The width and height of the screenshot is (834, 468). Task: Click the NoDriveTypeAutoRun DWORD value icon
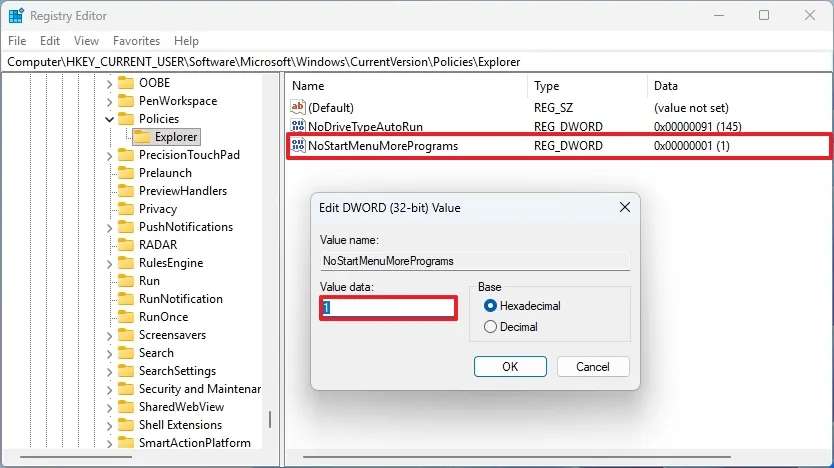297,127
